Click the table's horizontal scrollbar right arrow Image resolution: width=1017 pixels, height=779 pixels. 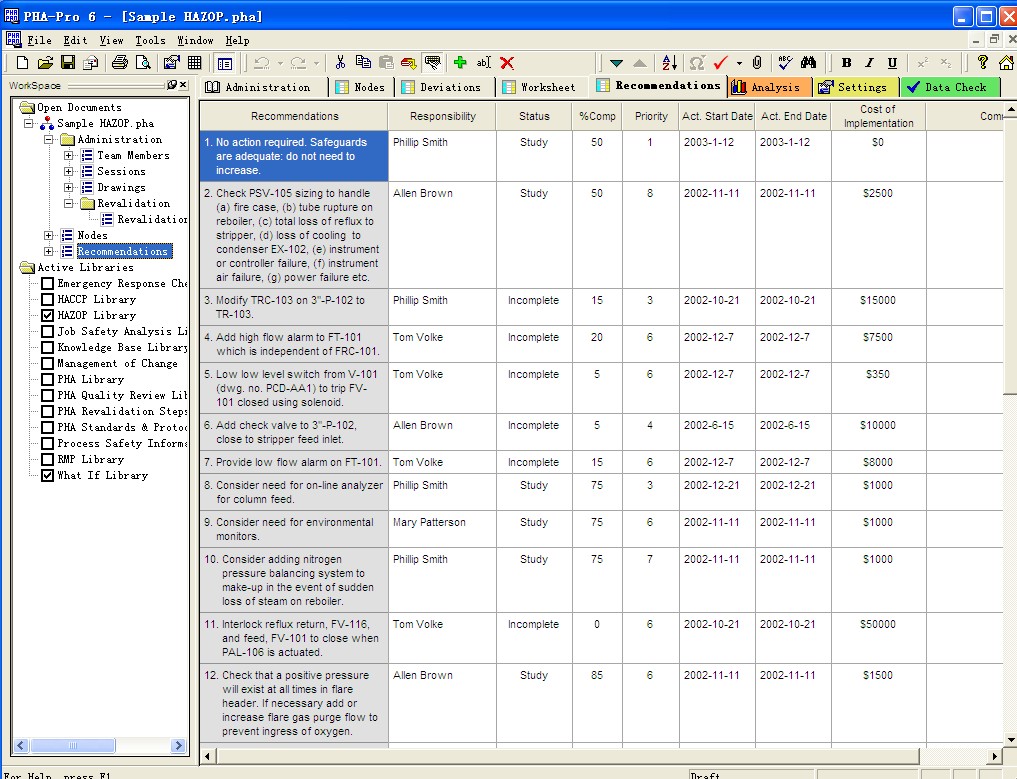995,756
